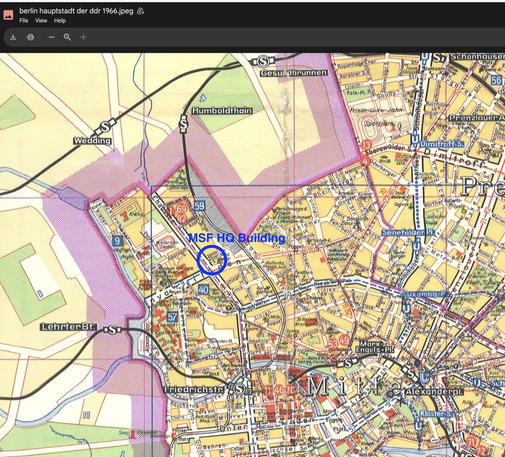Click the 'LehrterBf.' map label
The image size is (505, 457).
pos(69,327)
